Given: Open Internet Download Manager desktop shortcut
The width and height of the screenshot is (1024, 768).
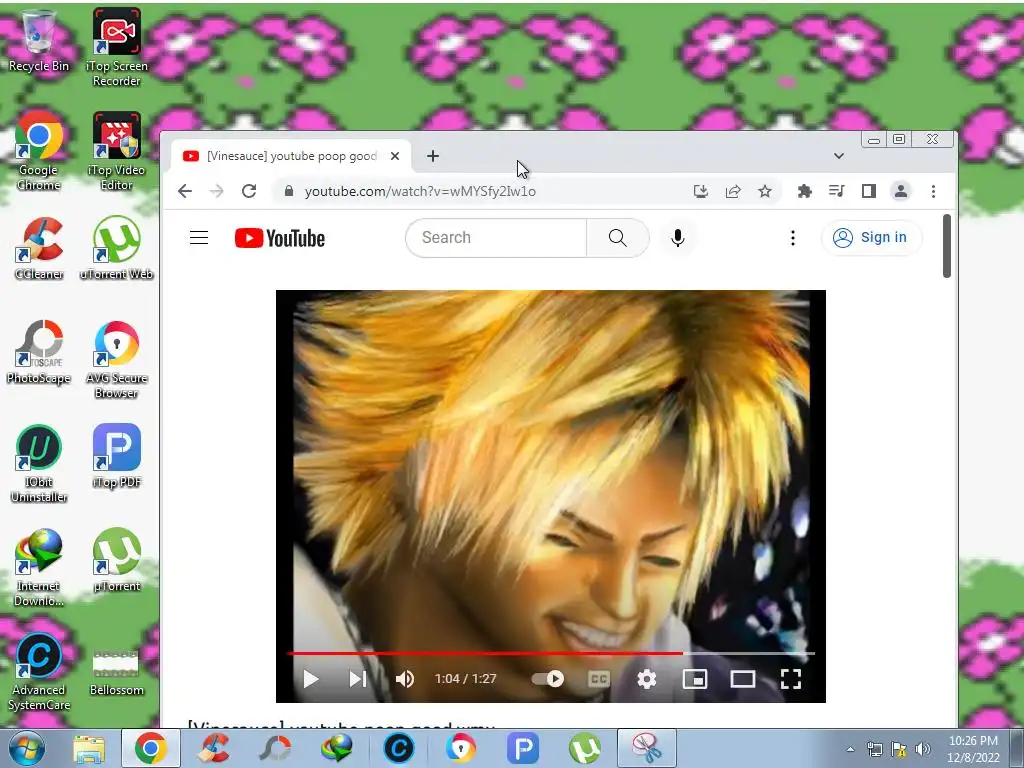Looking at the screenshot, I should click(x=39, y=567).
